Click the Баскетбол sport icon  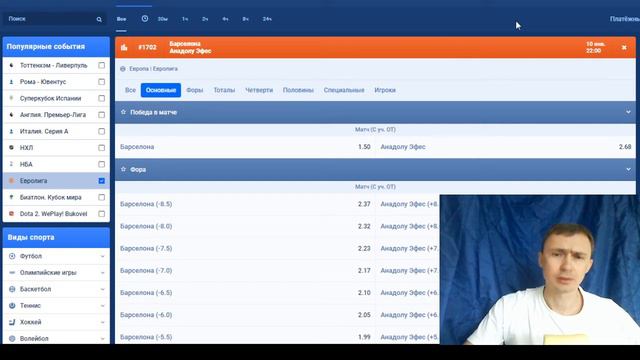point(12,289)
